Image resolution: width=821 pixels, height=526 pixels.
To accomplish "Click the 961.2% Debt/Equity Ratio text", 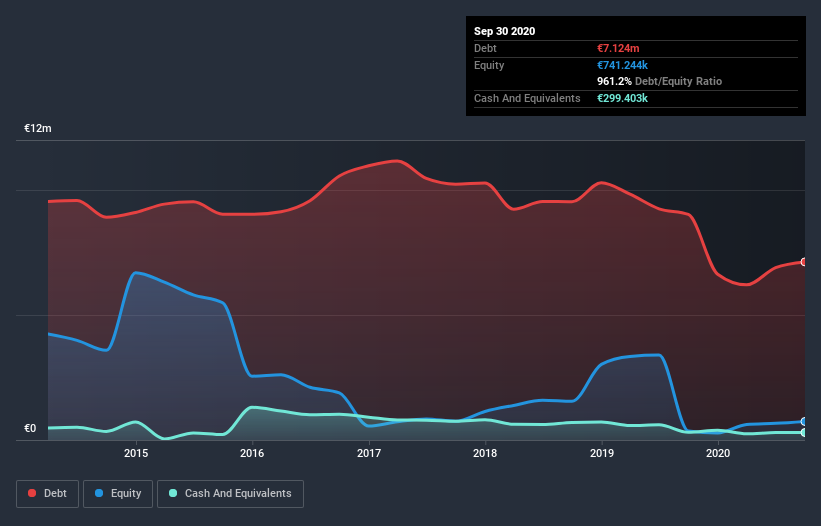I will click(x=659, y=81).
